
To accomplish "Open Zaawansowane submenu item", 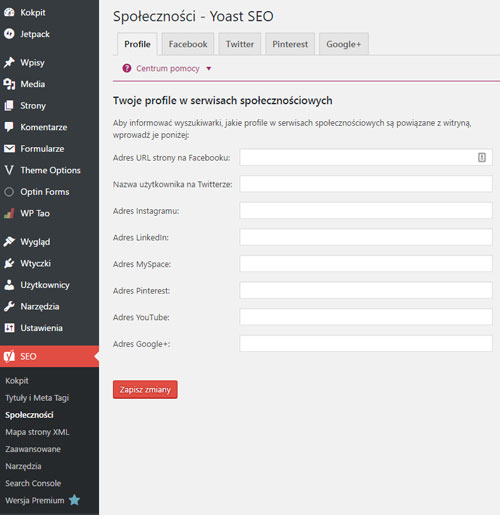I will (x=33, y=449).
